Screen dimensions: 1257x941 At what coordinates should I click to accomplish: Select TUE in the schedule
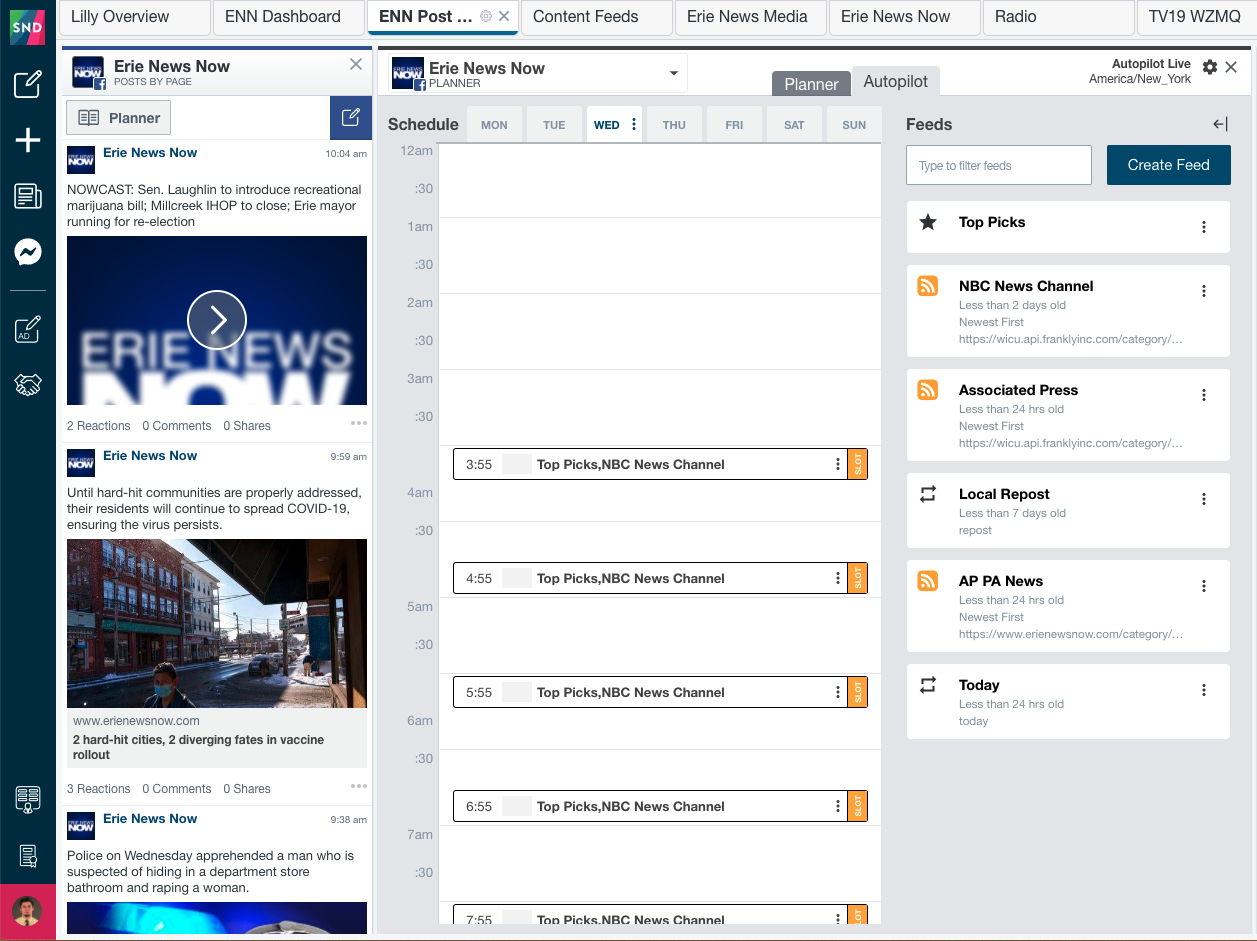click(554, 125)
